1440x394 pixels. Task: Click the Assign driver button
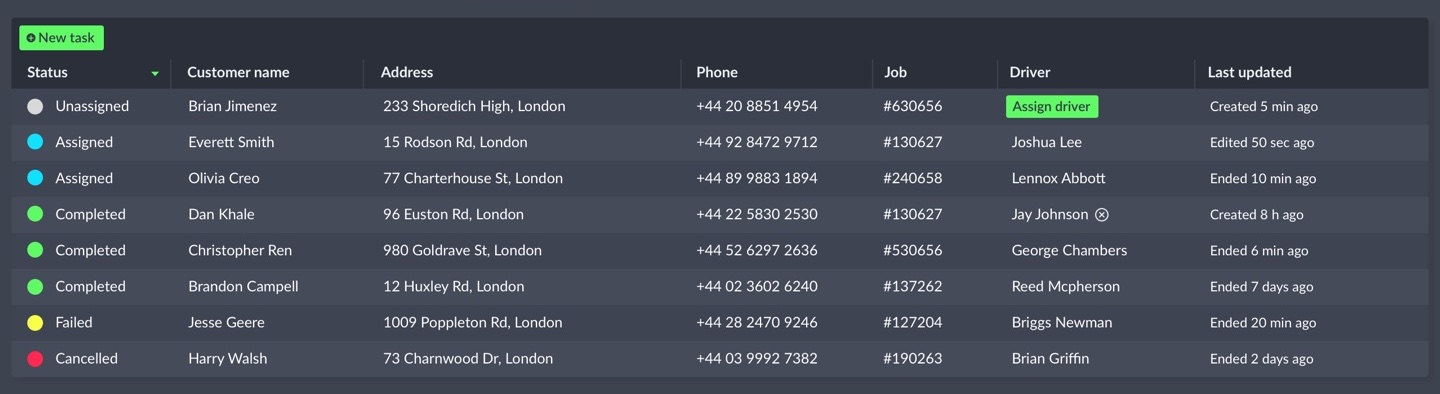(x=1052, y=106)
